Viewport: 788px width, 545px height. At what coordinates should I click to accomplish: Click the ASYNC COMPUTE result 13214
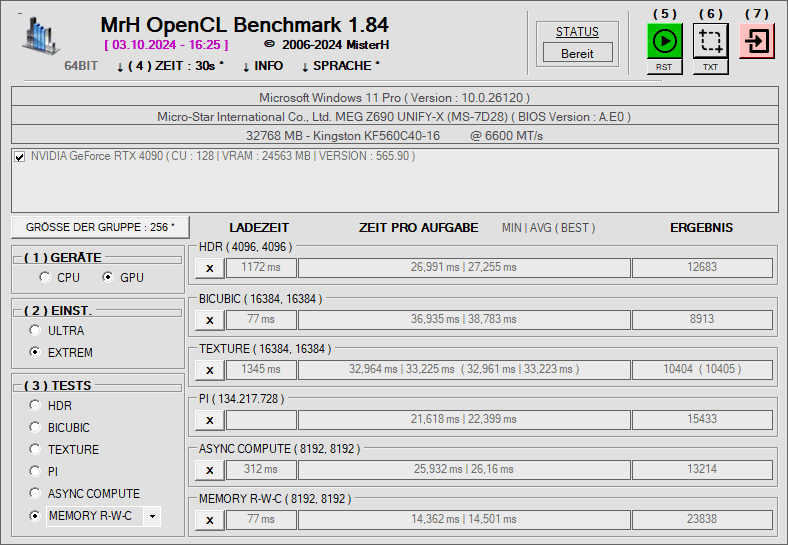[x=702, y=470]
